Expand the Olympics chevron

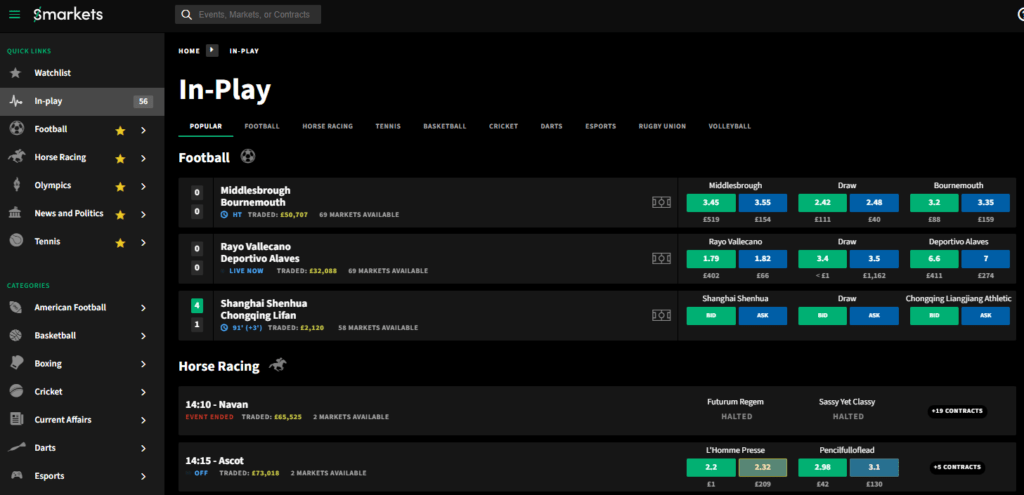[143, 186]
